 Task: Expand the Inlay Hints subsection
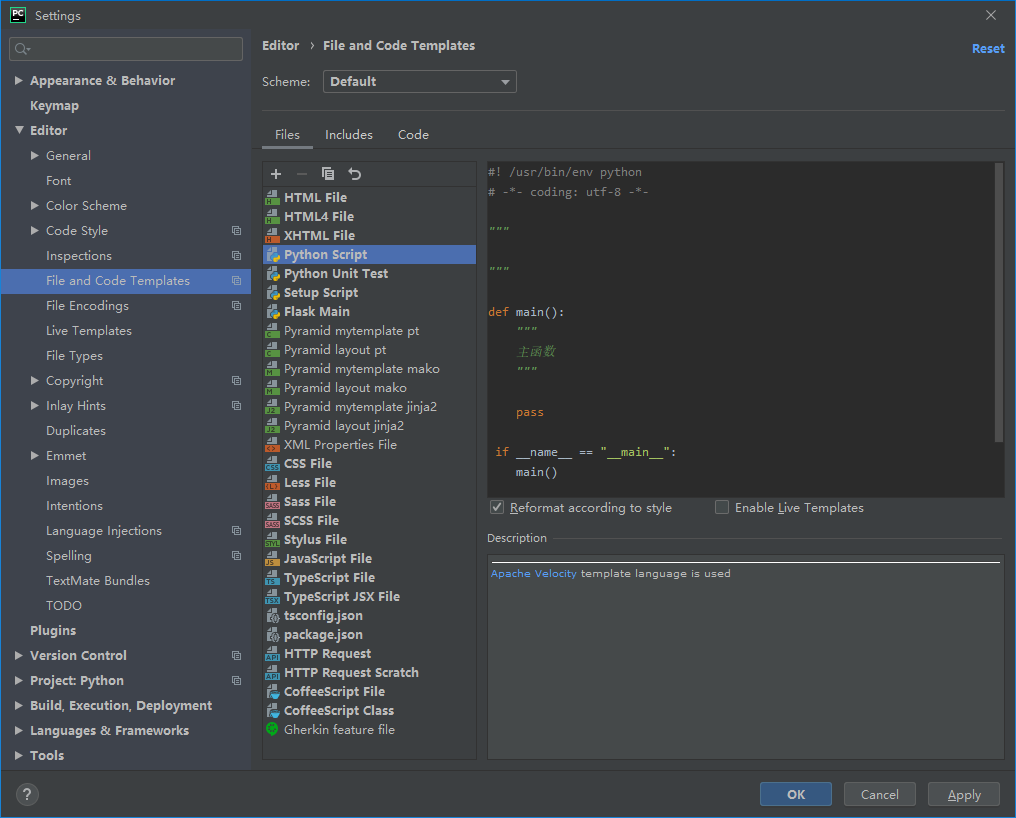(x=35, y=406)
